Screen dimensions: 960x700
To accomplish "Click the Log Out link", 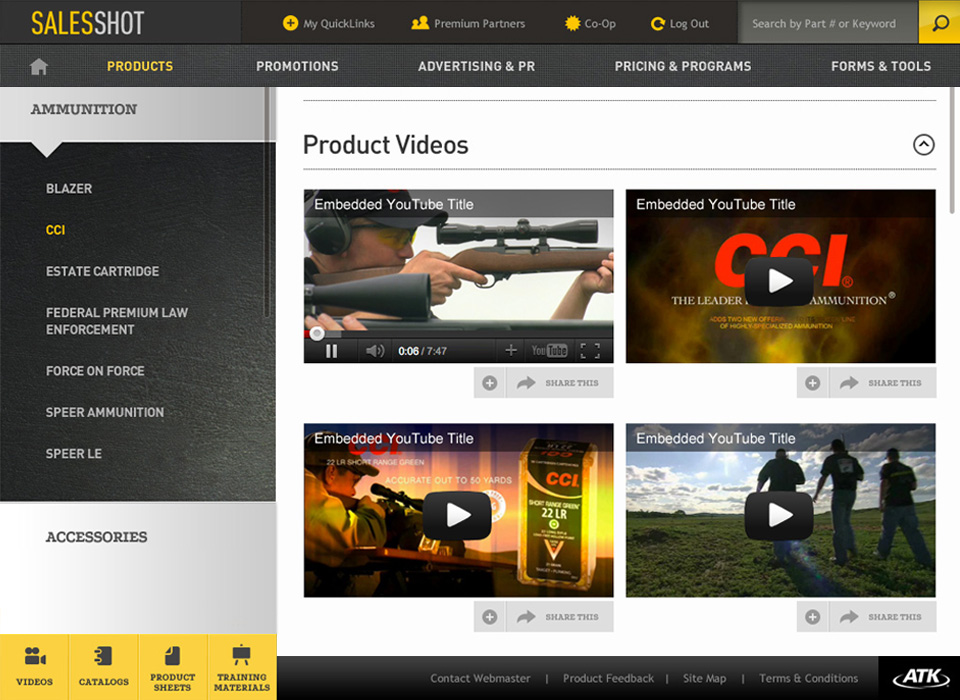I will pos(680,23).
